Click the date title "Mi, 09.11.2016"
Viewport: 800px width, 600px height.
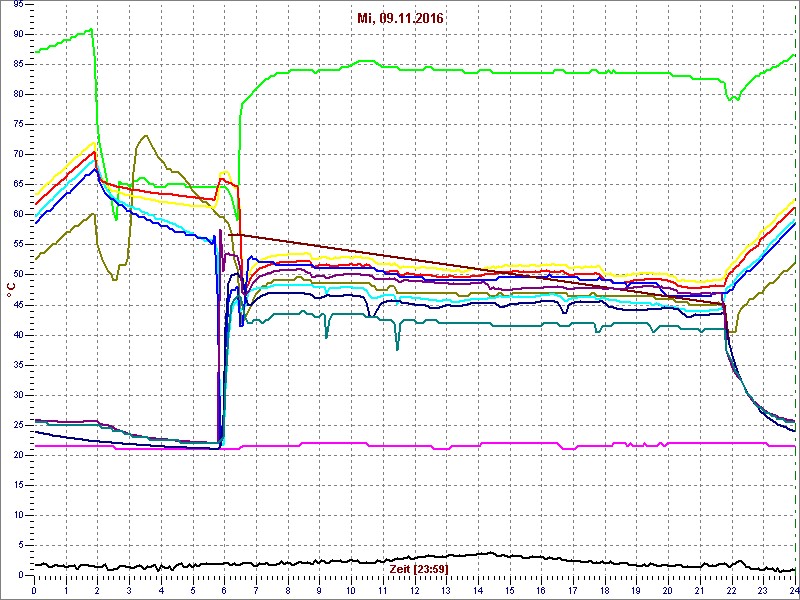[399, 19]
